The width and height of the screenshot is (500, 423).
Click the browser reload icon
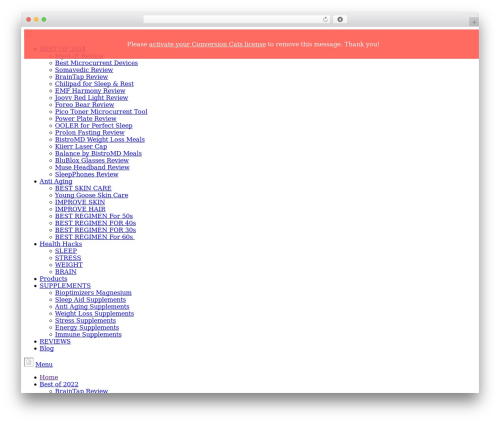[325, 20]
